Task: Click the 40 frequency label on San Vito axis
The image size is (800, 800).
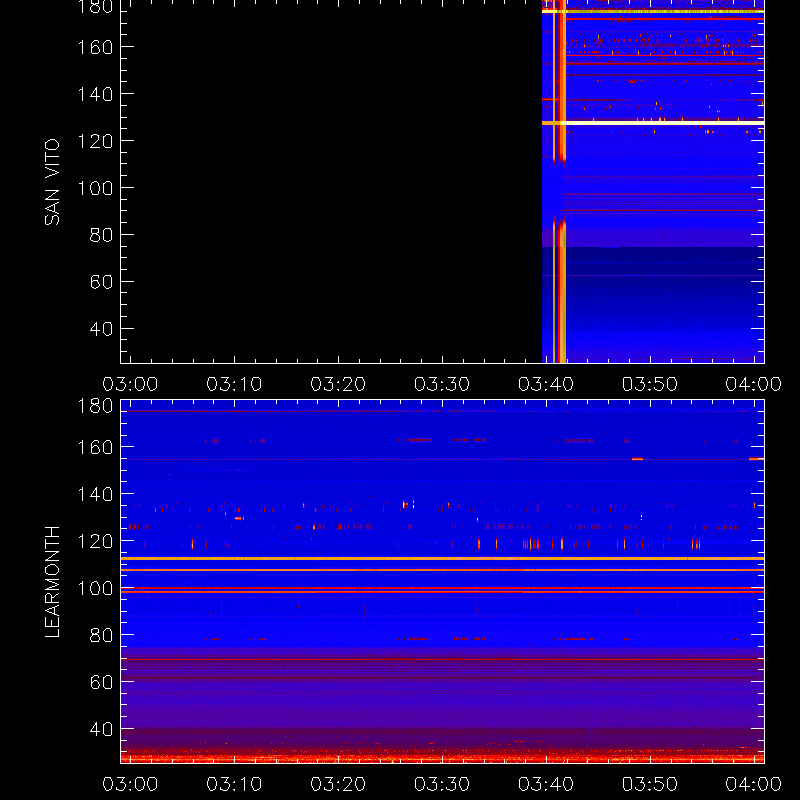Action: (101, 329)
